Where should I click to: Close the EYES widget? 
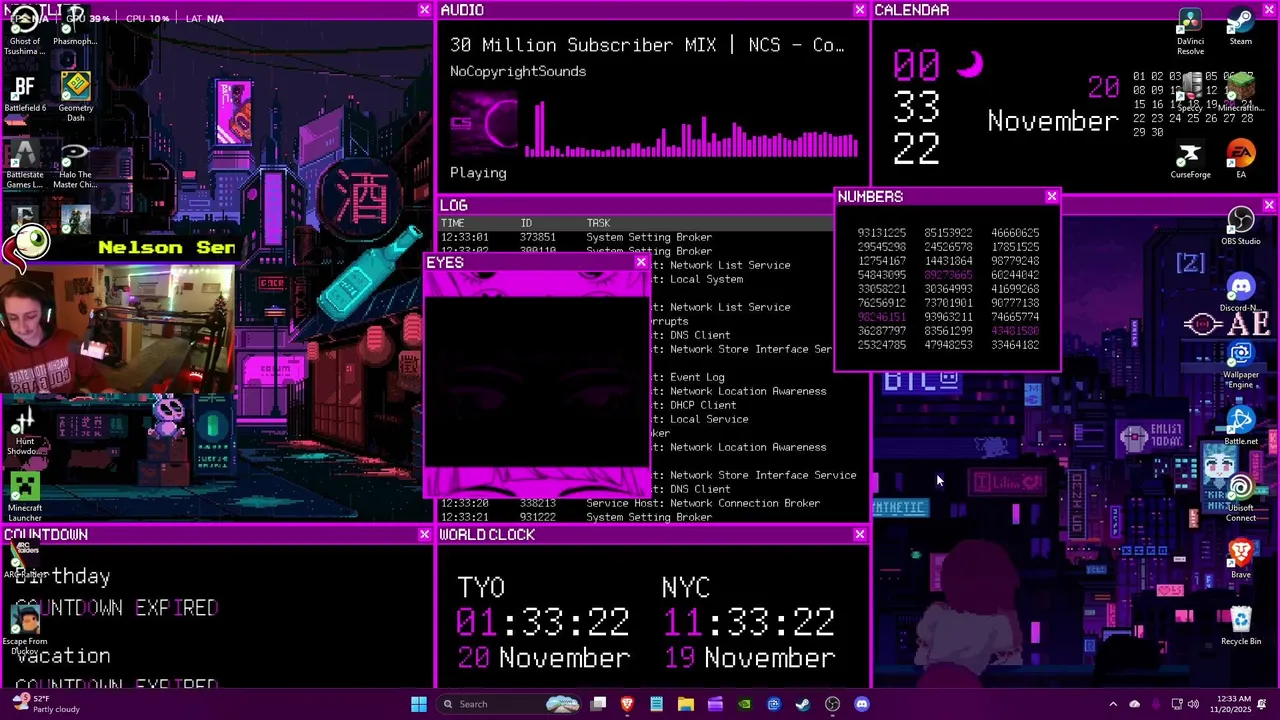641,263
